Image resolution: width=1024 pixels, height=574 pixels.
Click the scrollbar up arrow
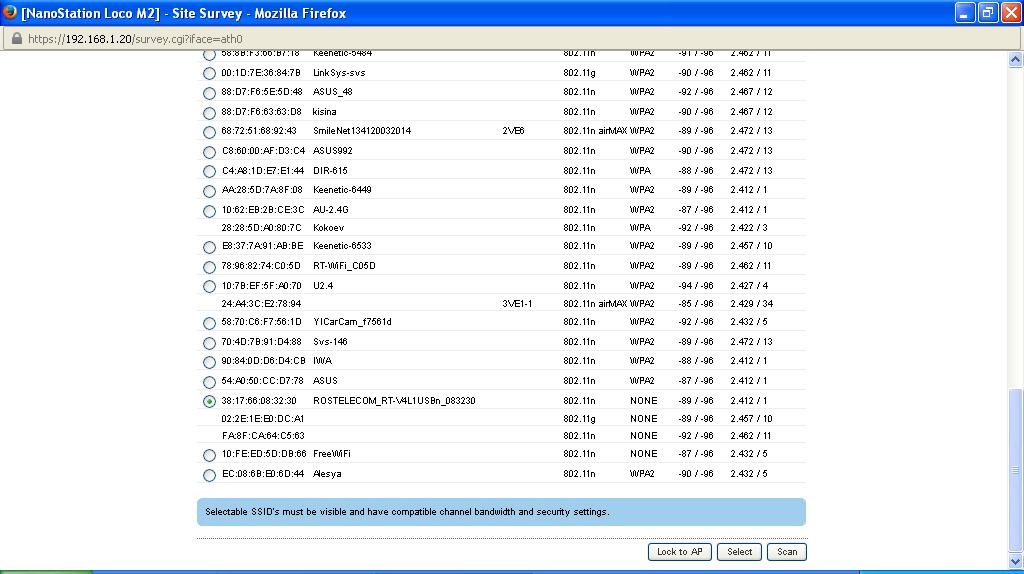1016,59
